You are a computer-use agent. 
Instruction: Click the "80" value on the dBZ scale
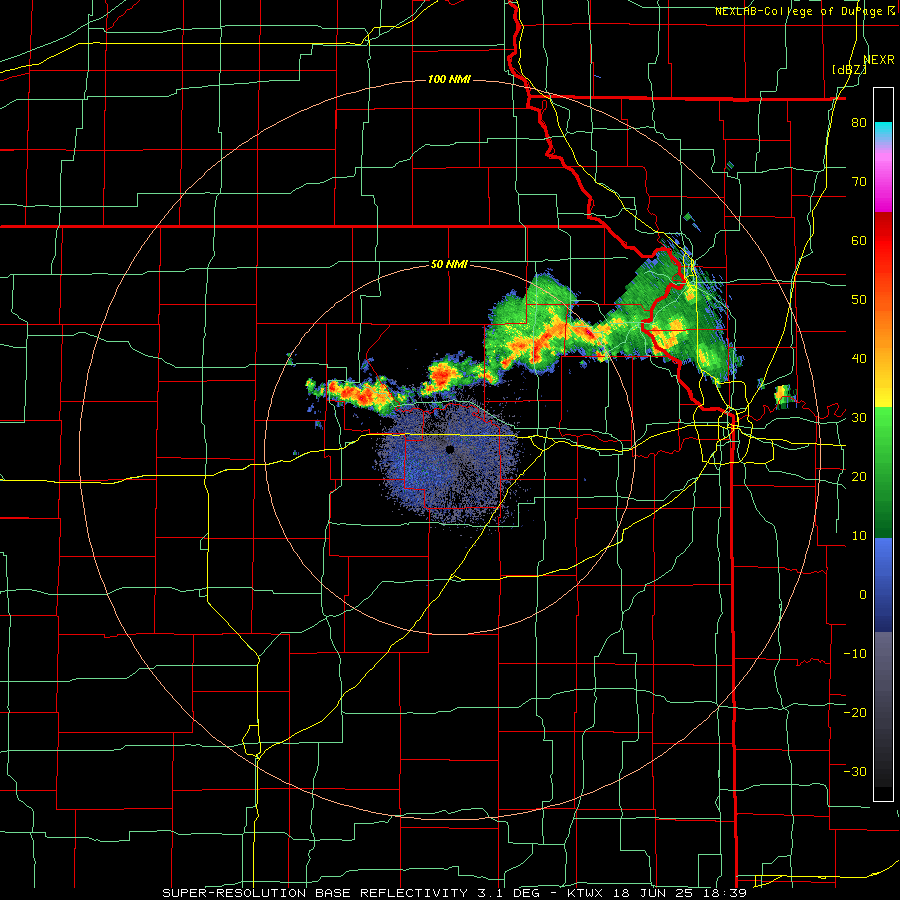coord(859,123)
